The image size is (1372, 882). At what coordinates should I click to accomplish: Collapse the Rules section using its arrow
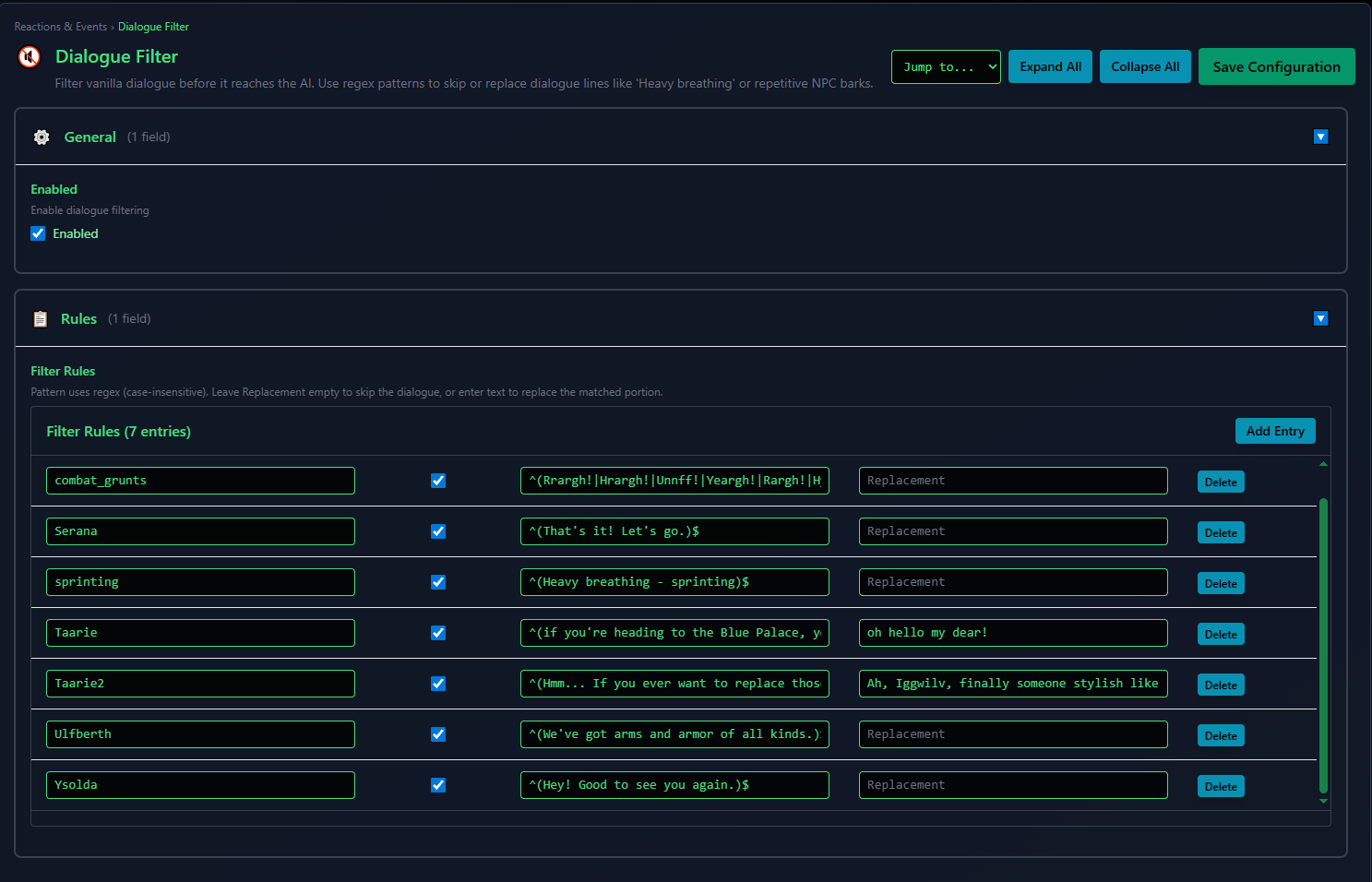pyautogui.click(x=1320, y=318)
